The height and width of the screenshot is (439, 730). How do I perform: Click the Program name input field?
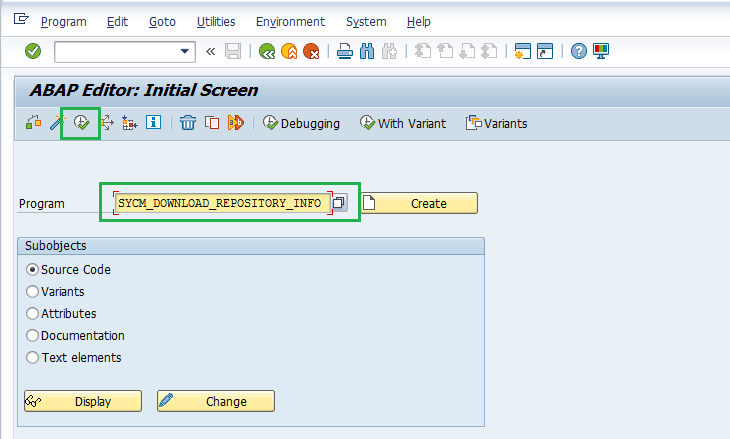[223, 203]
